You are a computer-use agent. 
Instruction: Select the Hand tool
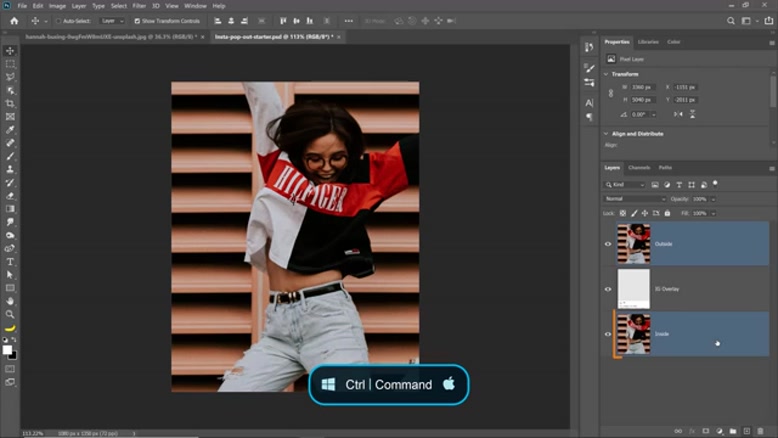click(10, 301)
